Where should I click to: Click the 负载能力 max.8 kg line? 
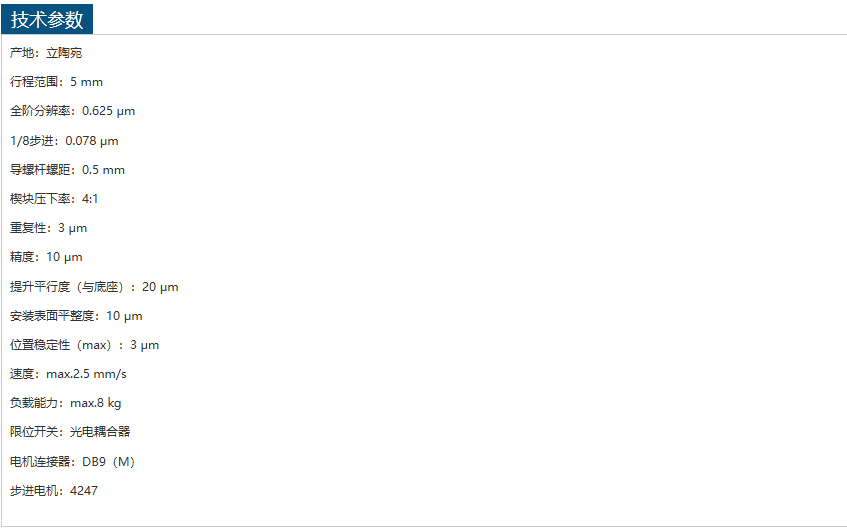[x=66, y=403]
